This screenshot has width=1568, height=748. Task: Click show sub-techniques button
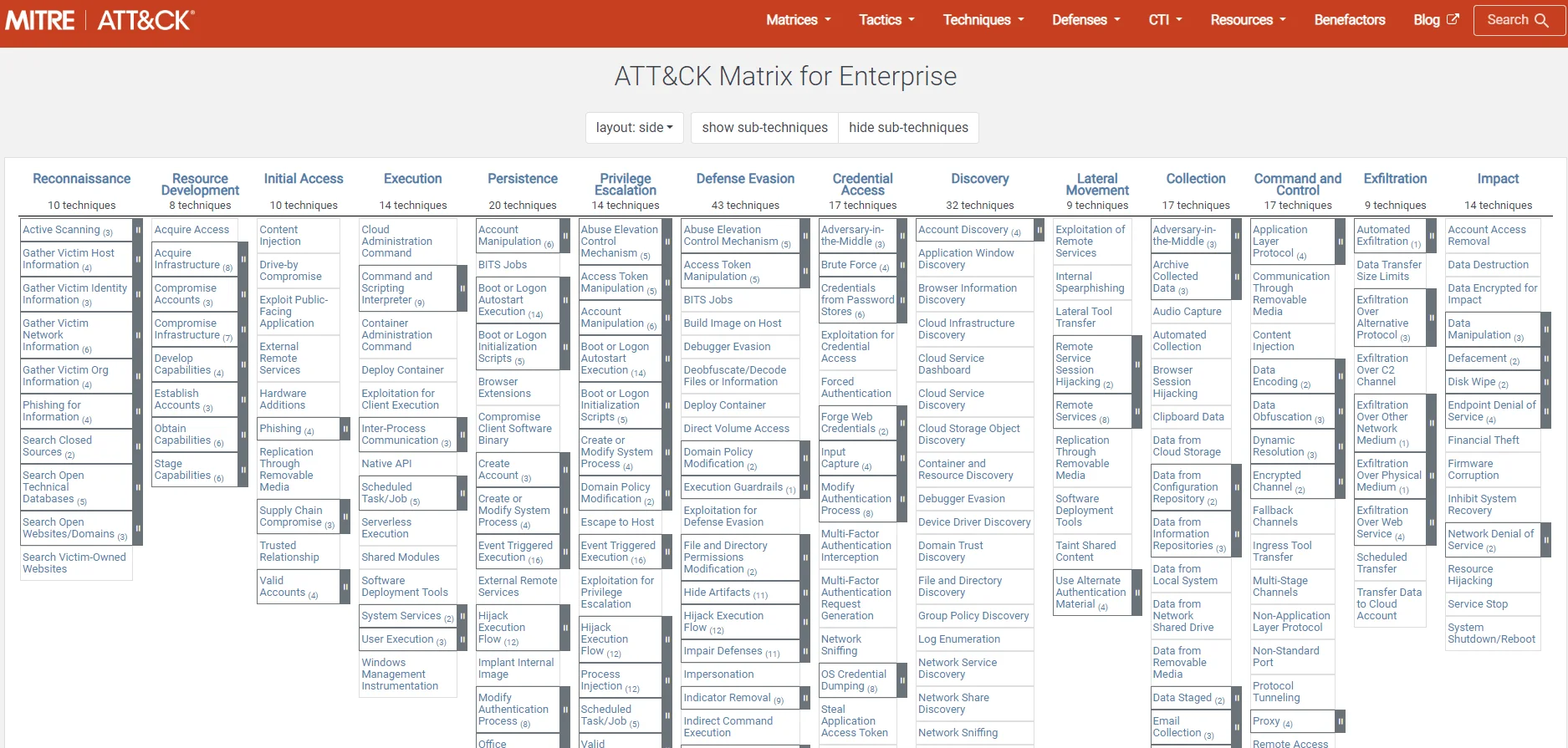coord(764,128)
